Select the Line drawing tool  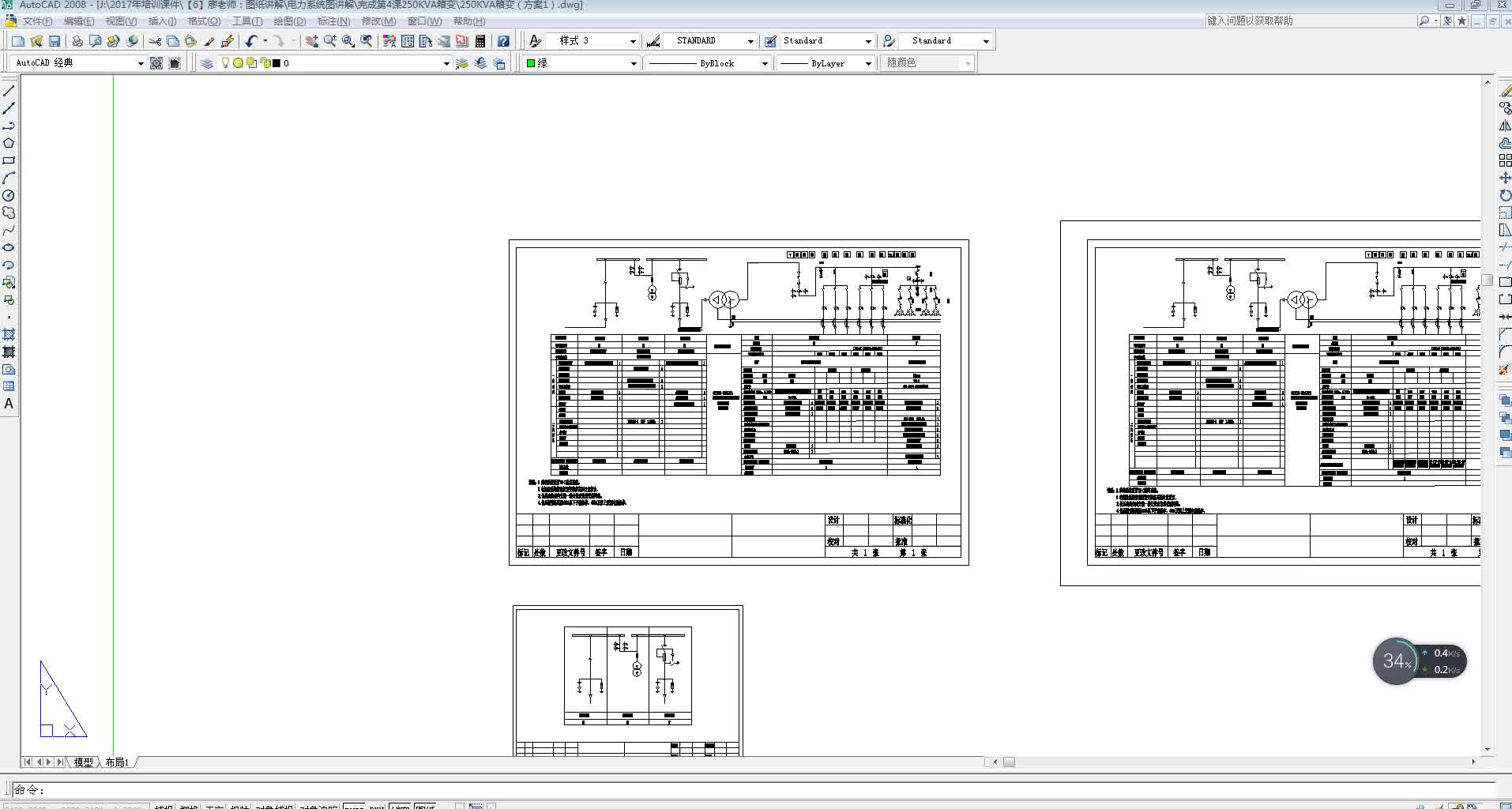(x=9, y=91)
